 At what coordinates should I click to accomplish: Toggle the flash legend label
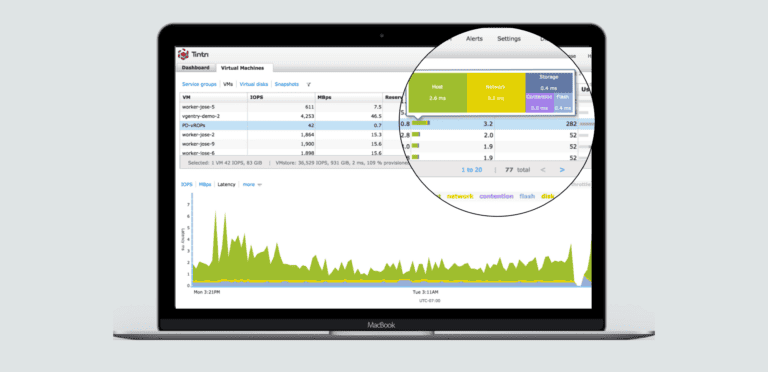527,196
